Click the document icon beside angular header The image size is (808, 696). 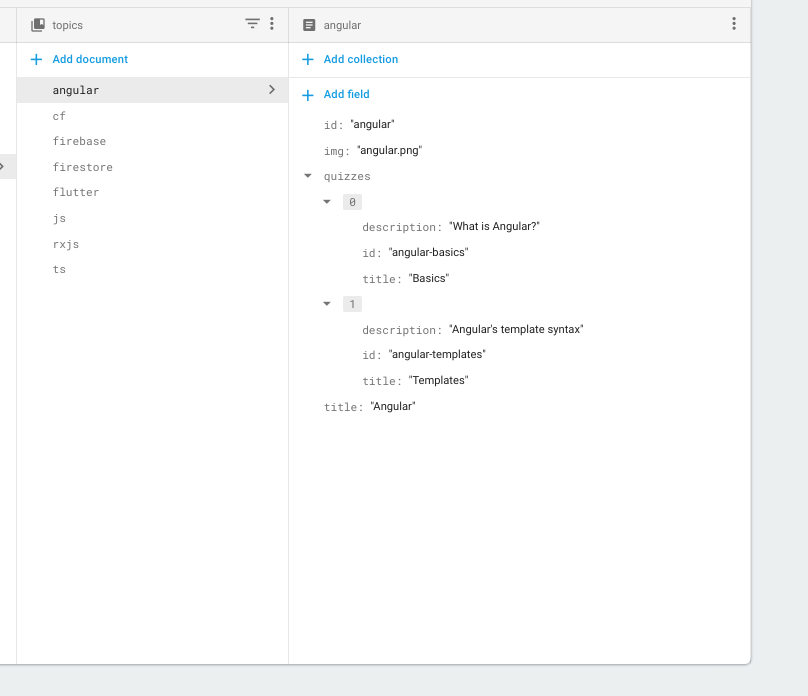point(309,24)
